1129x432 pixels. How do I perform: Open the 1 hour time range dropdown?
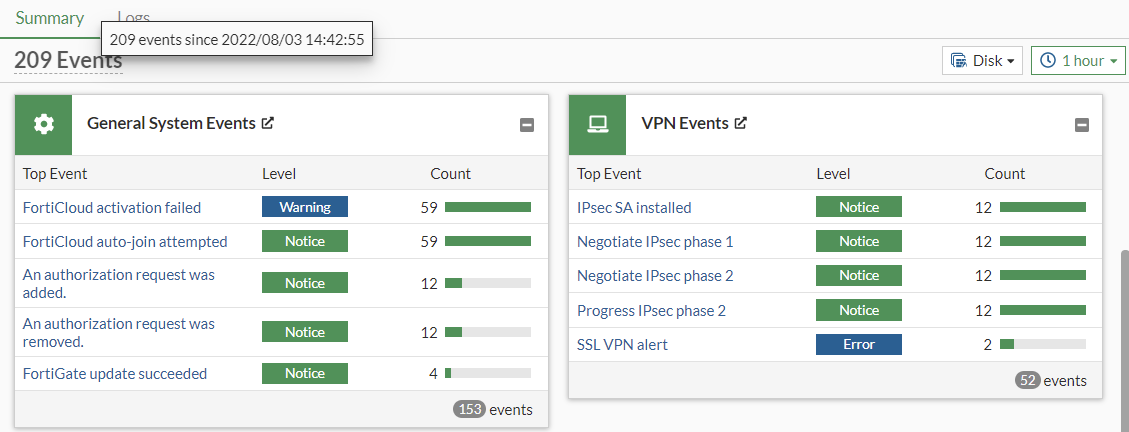tap(1079, 60)
